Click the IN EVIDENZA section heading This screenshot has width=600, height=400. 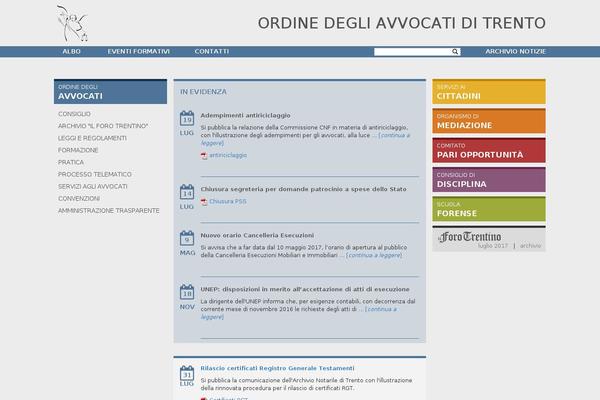tap(203, 92)
